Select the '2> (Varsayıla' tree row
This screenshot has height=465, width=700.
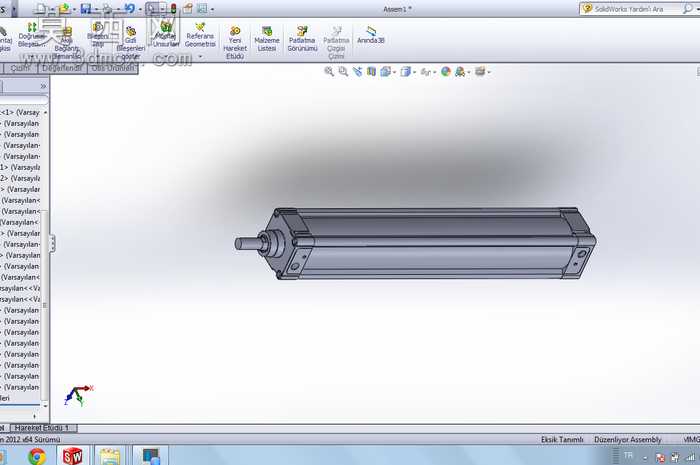tap(21, 179)
